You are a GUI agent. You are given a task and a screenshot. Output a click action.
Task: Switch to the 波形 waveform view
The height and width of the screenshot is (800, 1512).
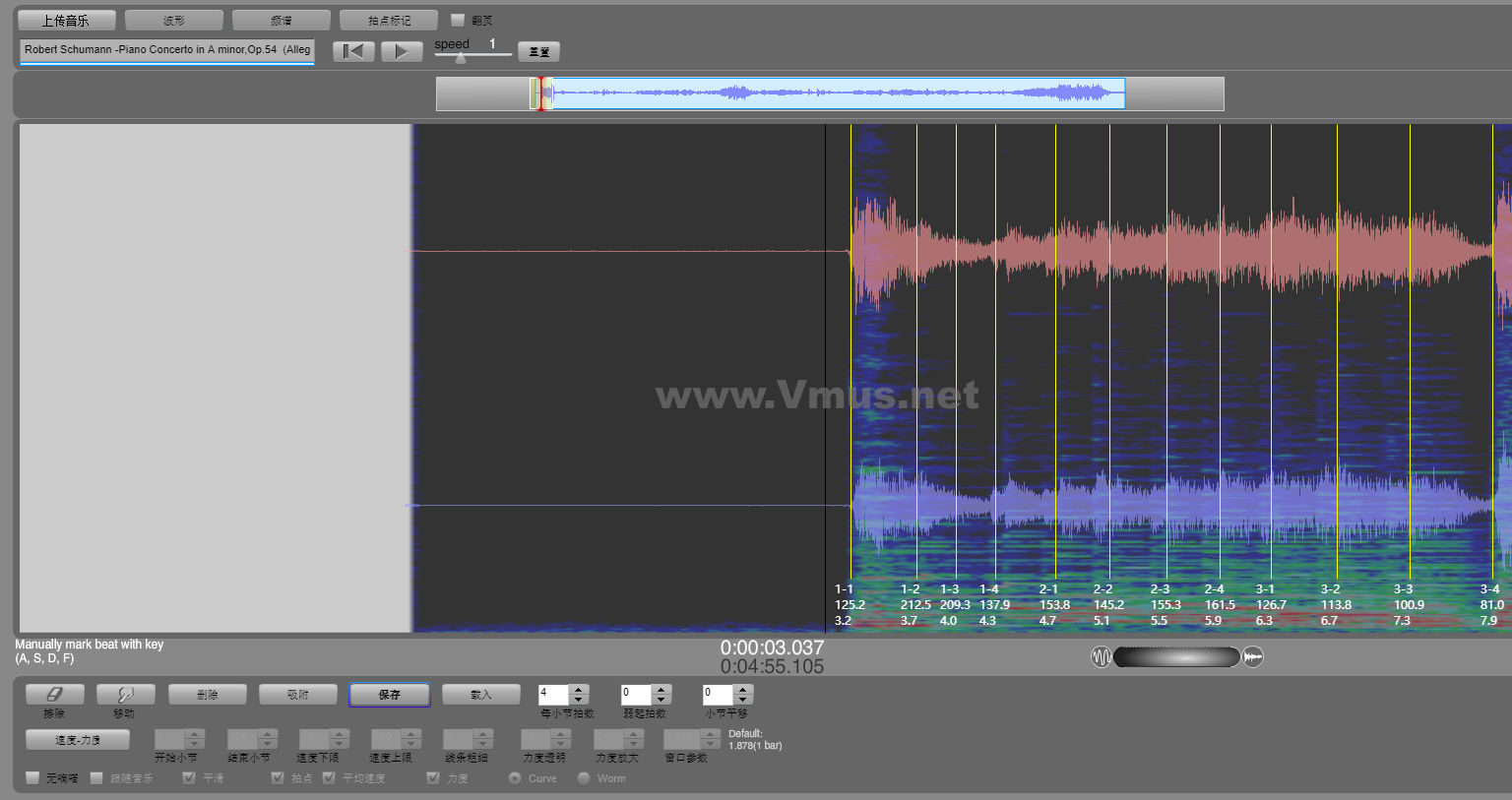[173, 20]
